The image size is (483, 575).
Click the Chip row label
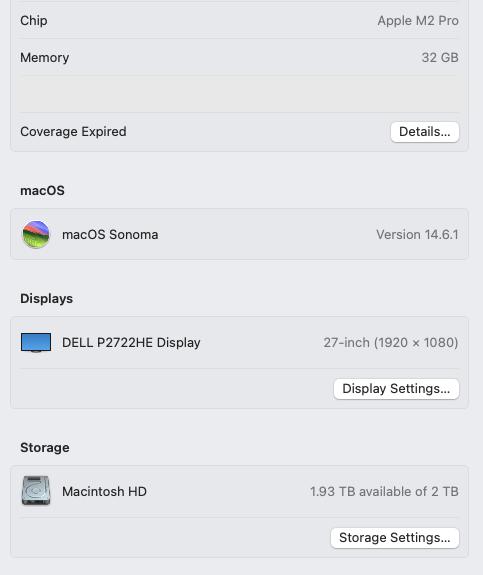34,21
